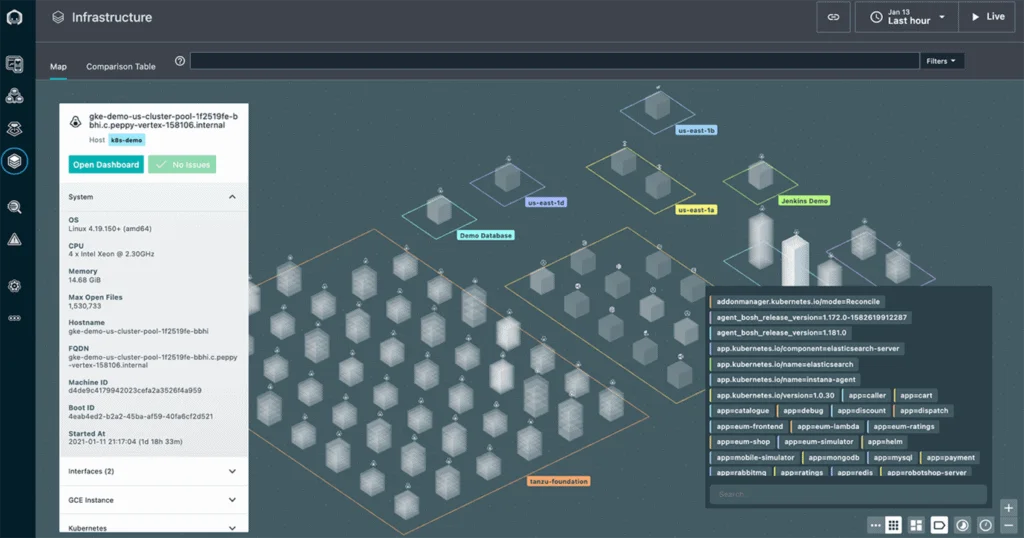Zoom out with minus button

(x=1008, y=525)
